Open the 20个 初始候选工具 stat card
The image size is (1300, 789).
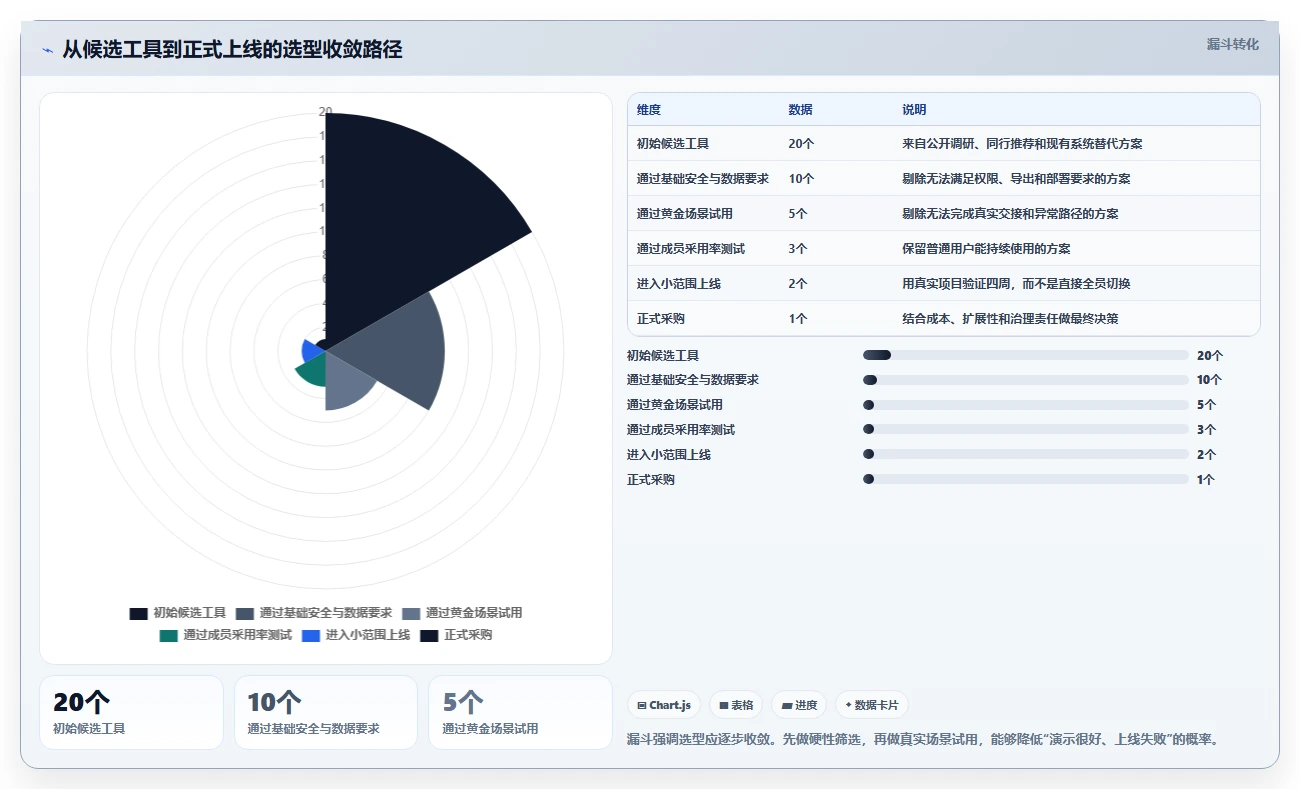[131, 712]
